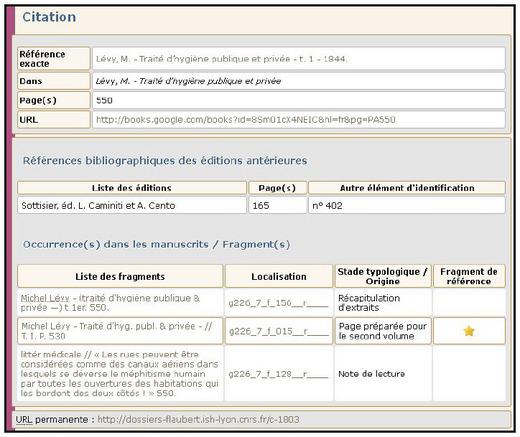The image size is (520, 437).
Task: Click 'Occurrence(s) dans les manuscrits / Fragment(s)' heading
Action: [x=156, y=244]
